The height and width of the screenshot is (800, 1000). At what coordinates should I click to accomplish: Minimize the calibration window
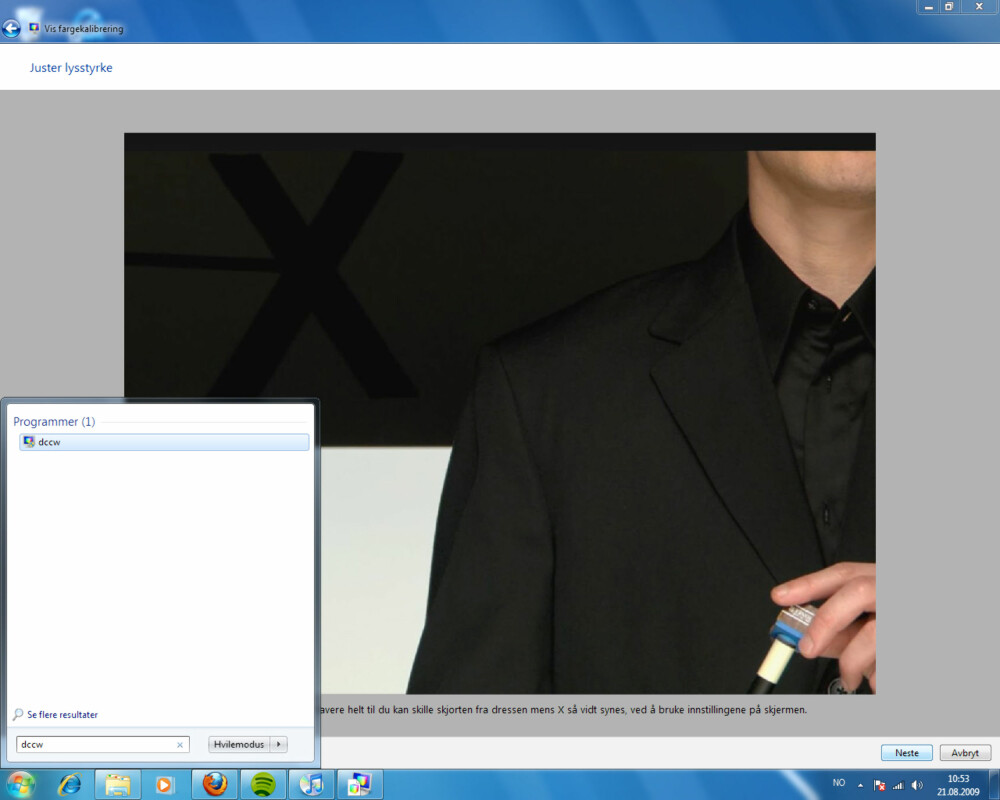point(929,7)
